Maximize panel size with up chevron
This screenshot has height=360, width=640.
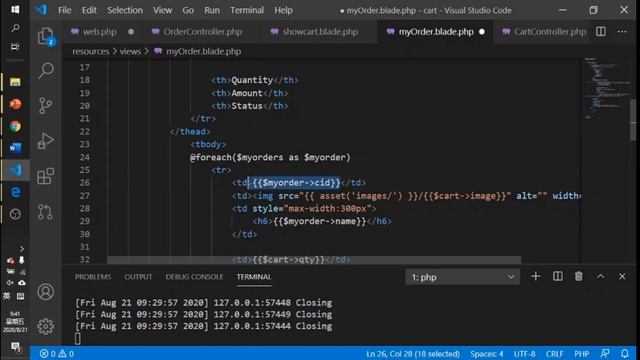click(600, 276)
